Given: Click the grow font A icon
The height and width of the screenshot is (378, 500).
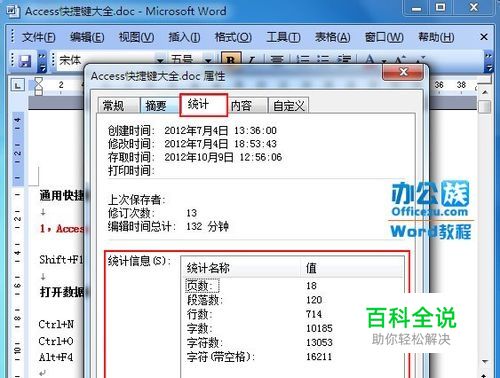Looking at the screenshot, I should (400, 59).
